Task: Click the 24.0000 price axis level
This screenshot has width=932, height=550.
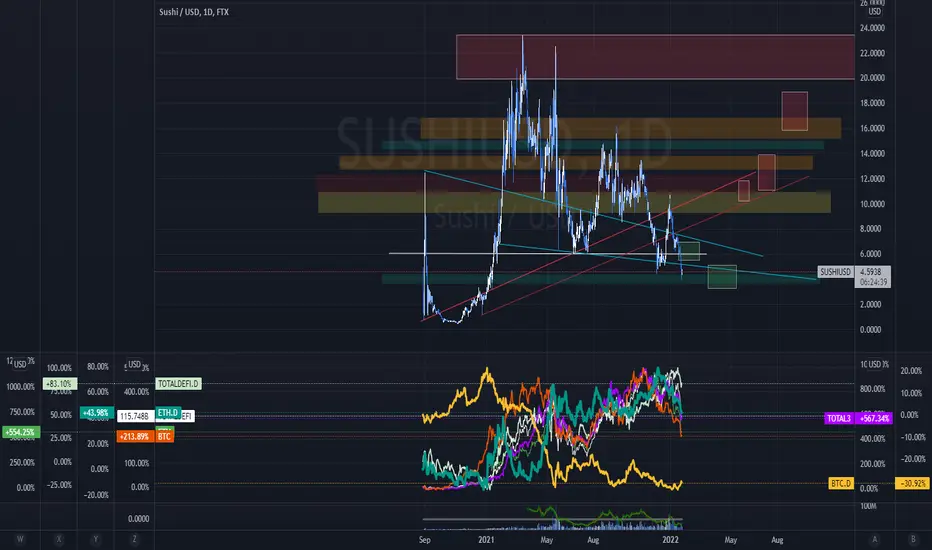Action: click(x=873, y=28)
